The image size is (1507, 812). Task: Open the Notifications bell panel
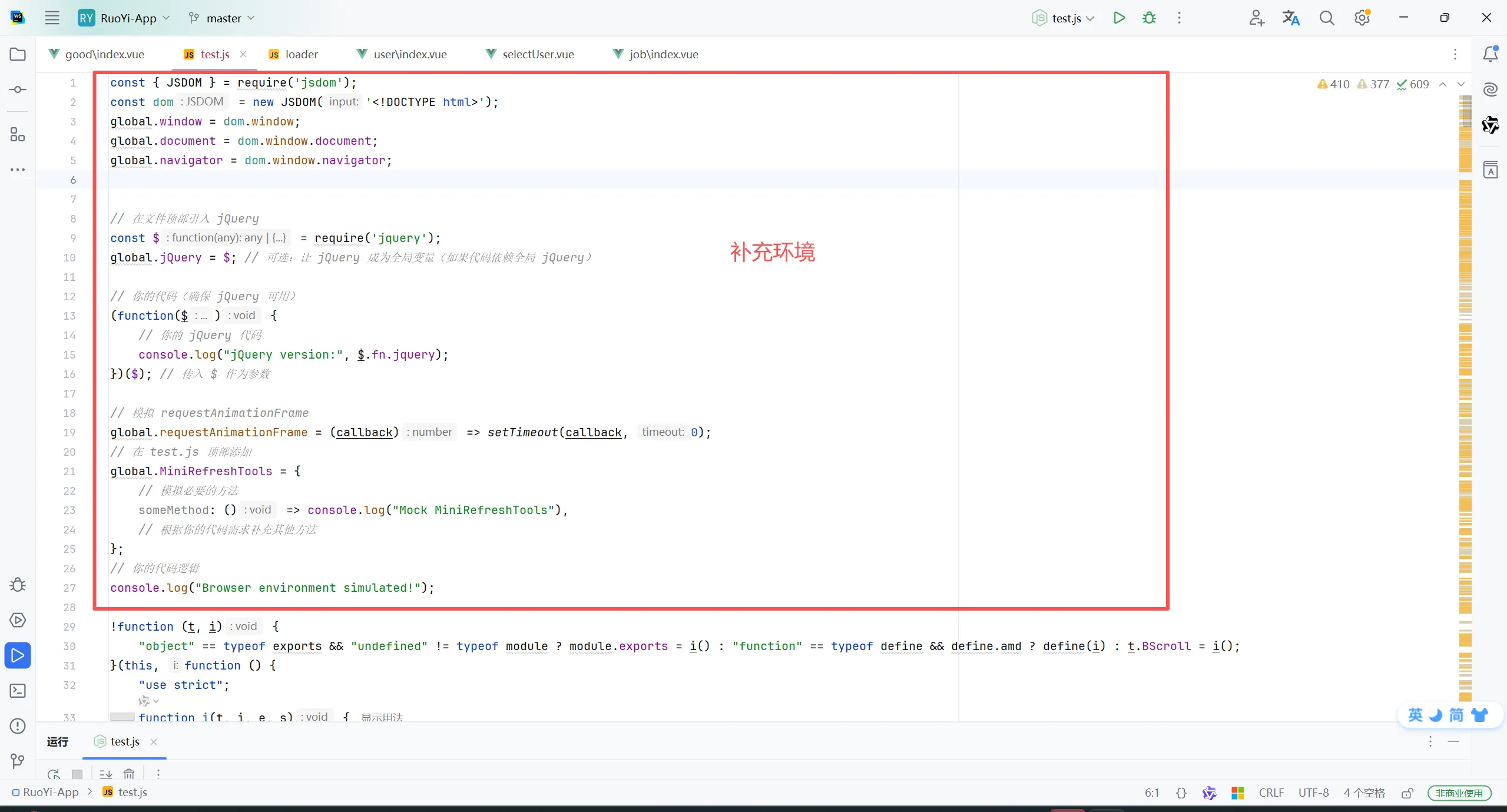point(1491,54)
